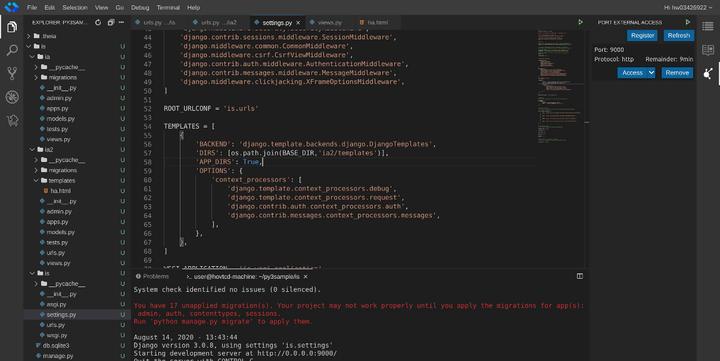This screenshot has width=720, height=361.
Task: Open the Terminal menu
Action: pyautogui.click(x=168, y=7)
